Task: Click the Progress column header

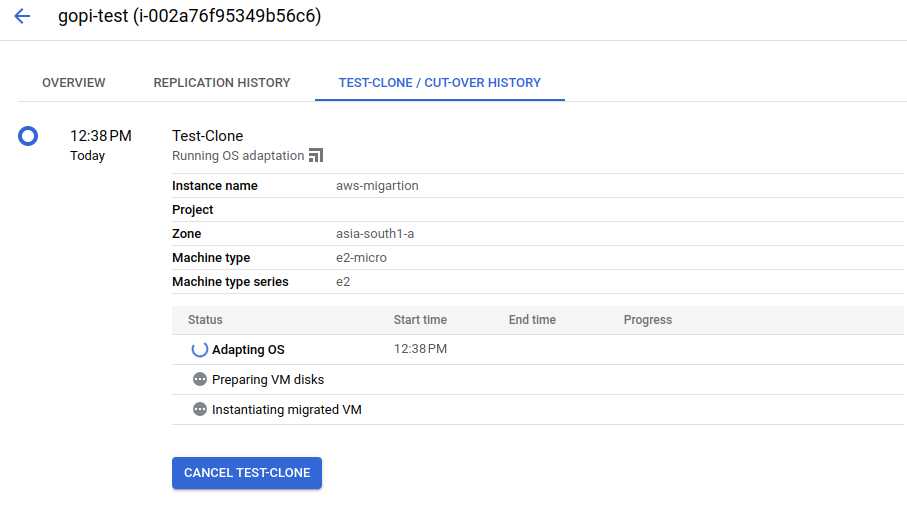Action: (648, 320)
